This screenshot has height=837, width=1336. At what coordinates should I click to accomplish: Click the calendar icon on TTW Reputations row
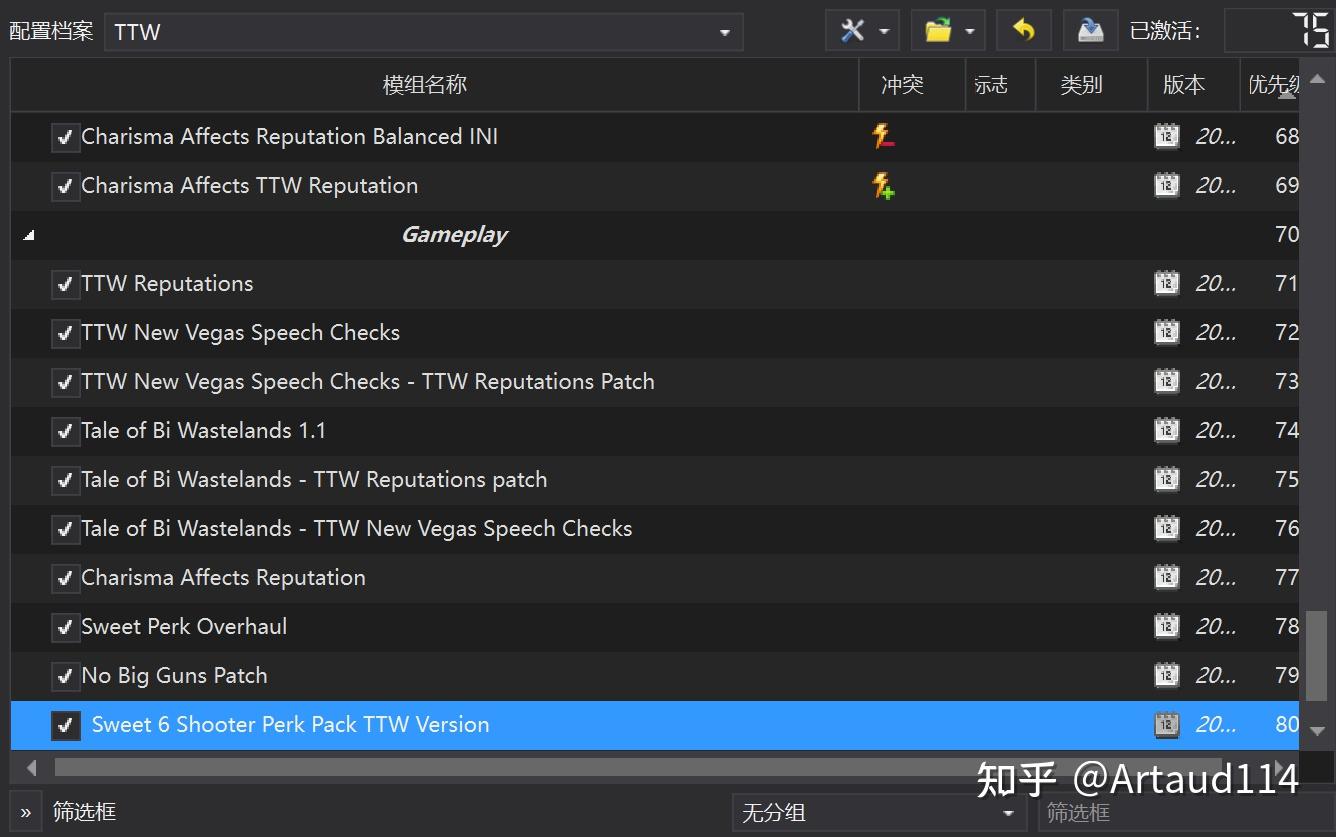tap(1167, 283)
